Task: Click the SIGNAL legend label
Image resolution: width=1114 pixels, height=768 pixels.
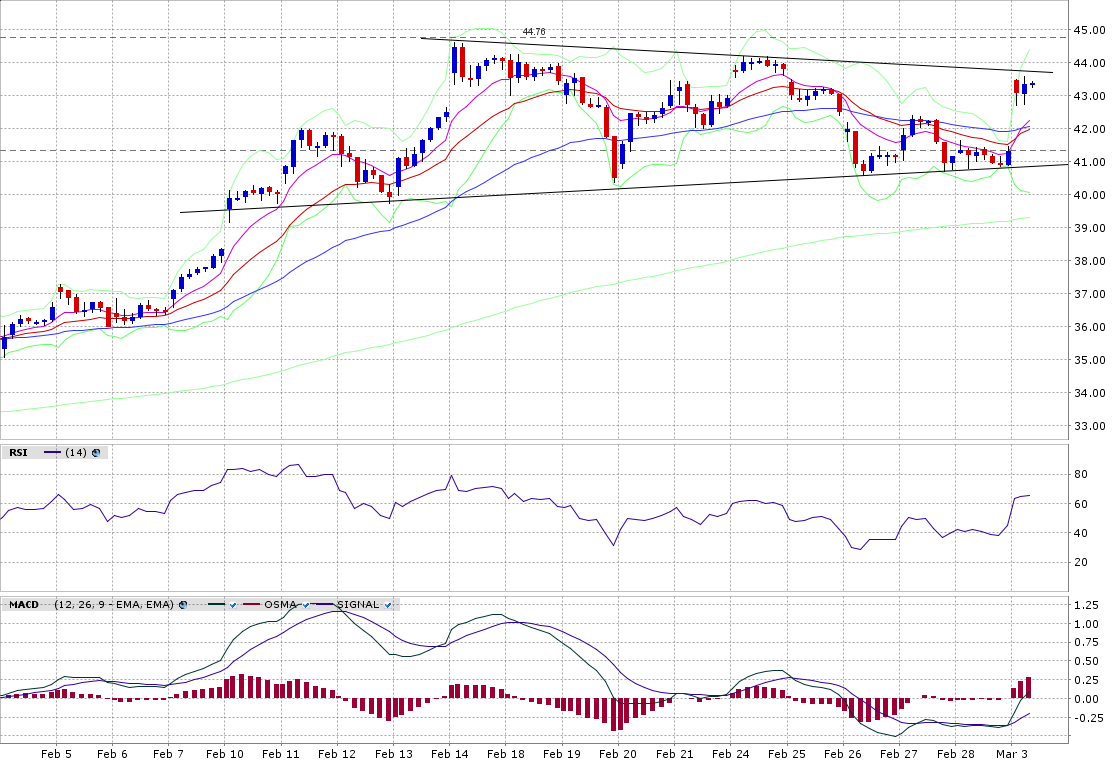Action: point(358,605)
